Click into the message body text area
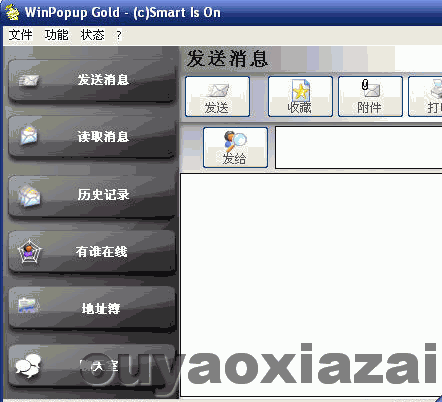The width and height of the screenshot is (442, 402). (311, 285)
